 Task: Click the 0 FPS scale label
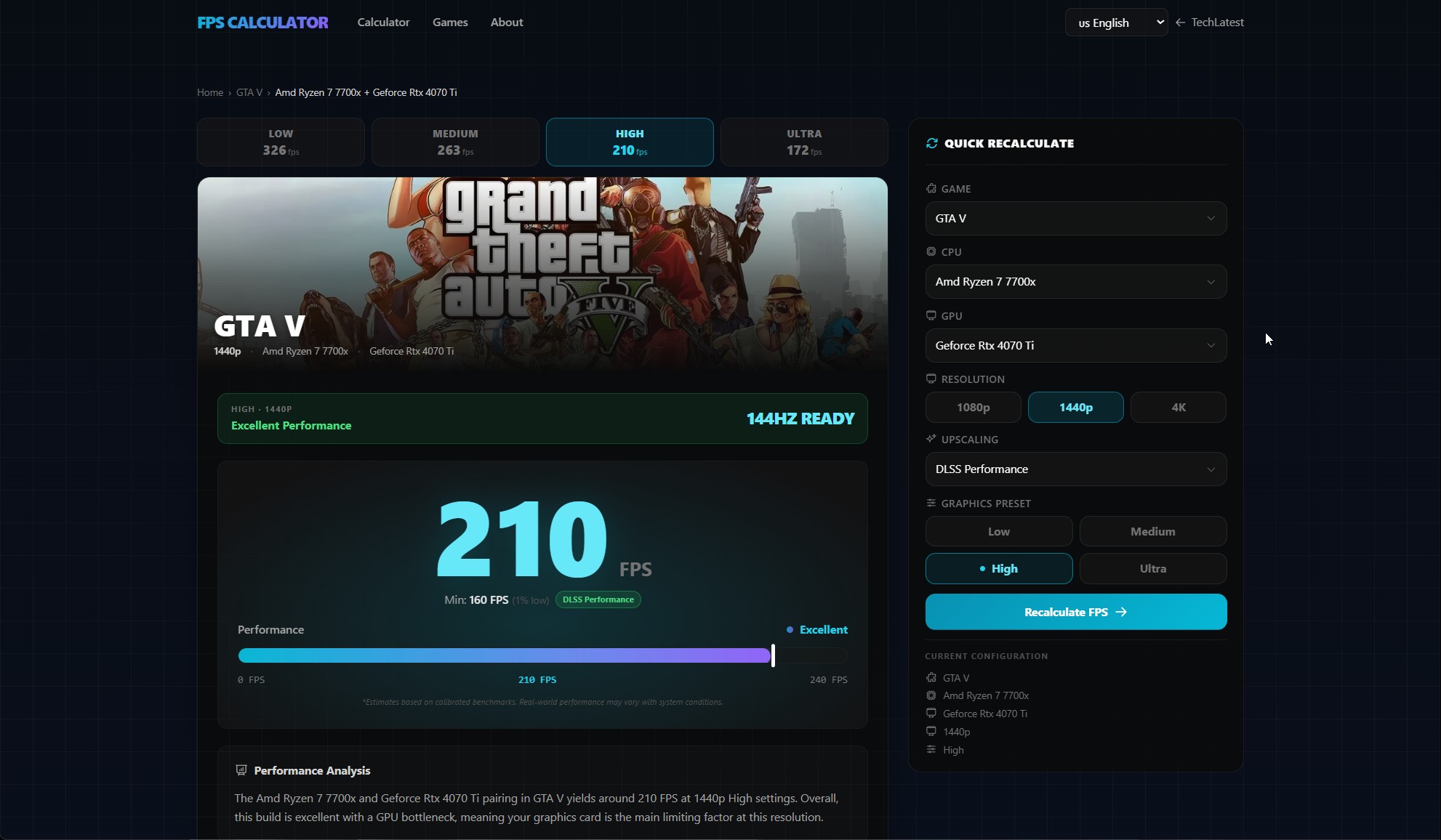[x=251, y=680]
